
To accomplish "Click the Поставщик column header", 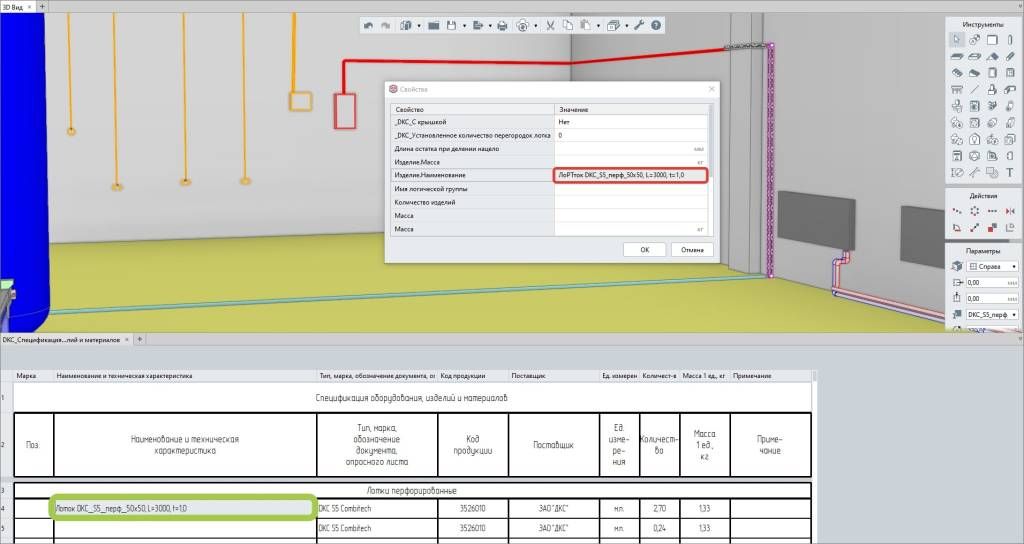I will [554, 376].
